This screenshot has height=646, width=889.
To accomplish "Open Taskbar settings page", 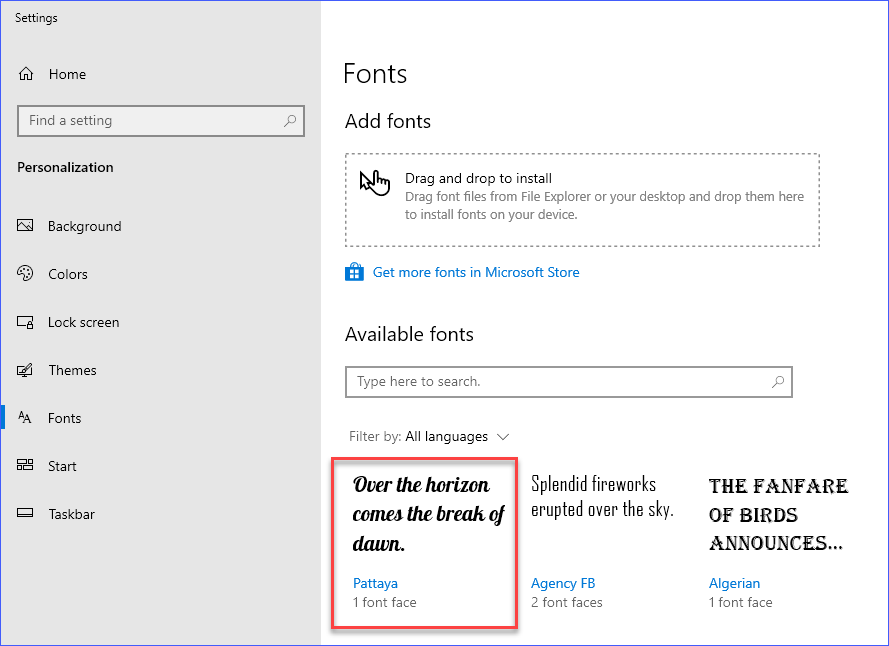I will click(x=71, y=514).
